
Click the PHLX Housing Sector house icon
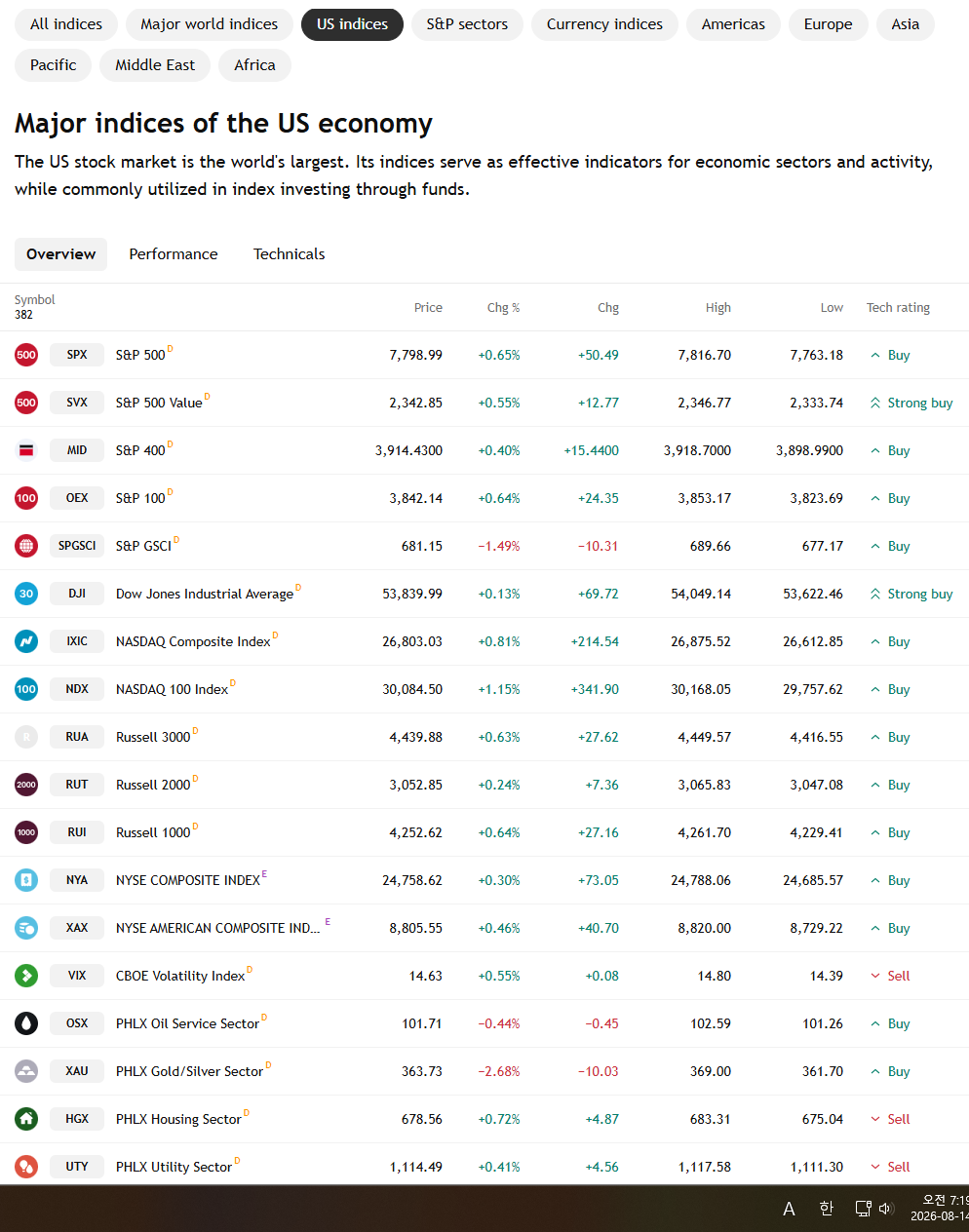(26, 1119)
